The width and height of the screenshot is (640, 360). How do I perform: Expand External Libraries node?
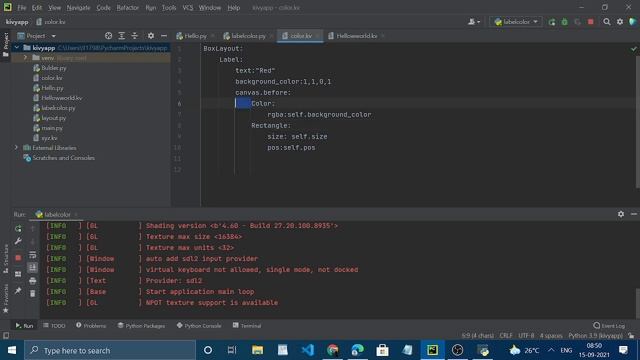[x=16, y=148]
